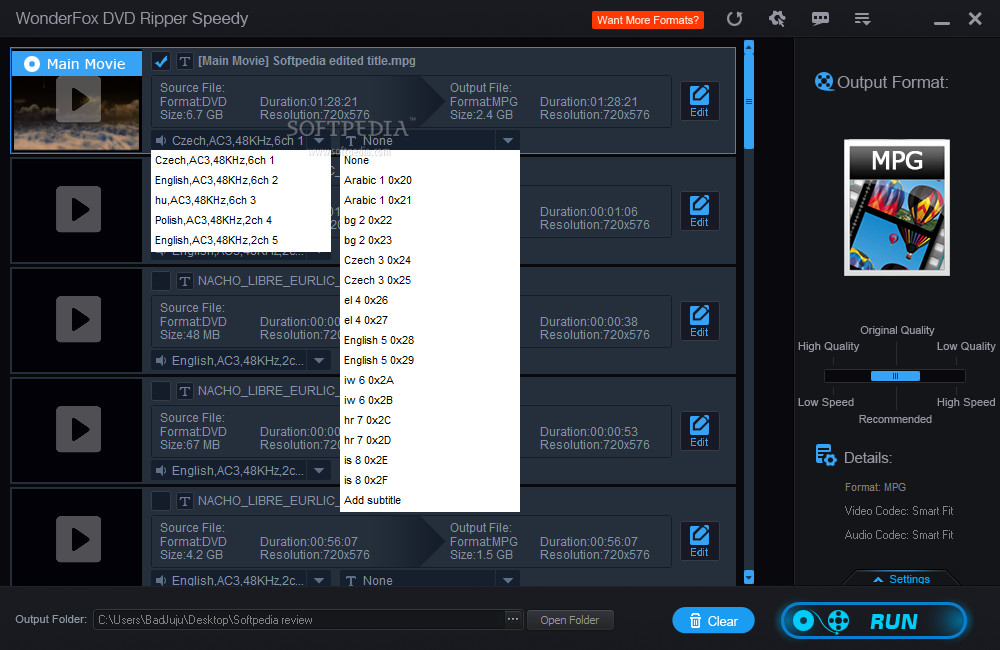Select subtitle Czech 3 0x24

coord(430,260)
